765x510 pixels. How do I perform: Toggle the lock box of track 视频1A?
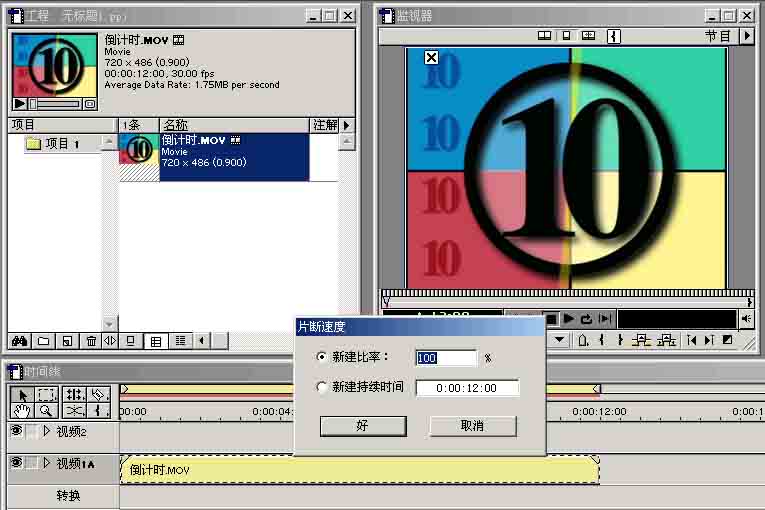32,463
